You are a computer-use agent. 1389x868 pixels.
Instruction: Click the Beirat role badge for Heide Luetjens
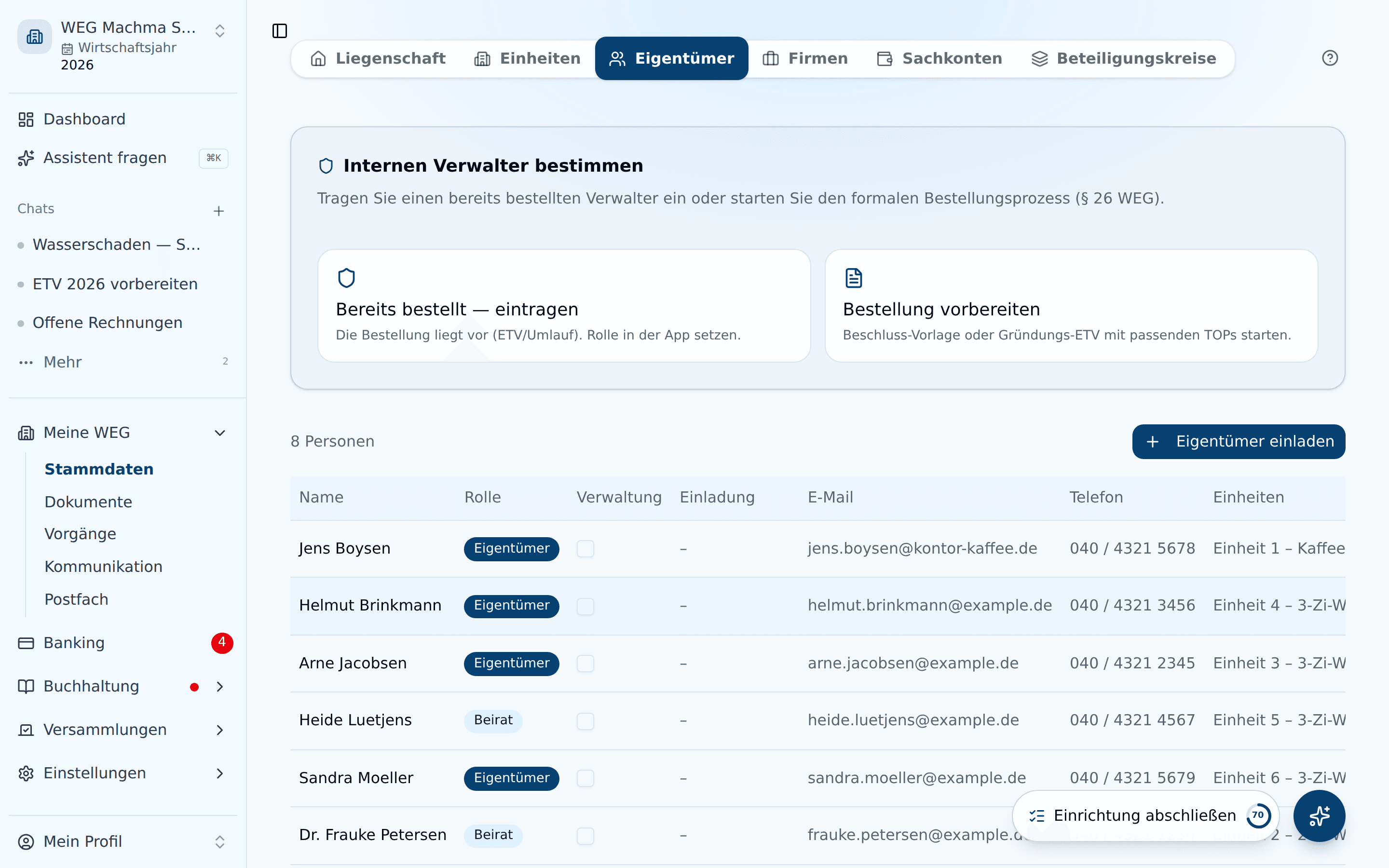493,721
